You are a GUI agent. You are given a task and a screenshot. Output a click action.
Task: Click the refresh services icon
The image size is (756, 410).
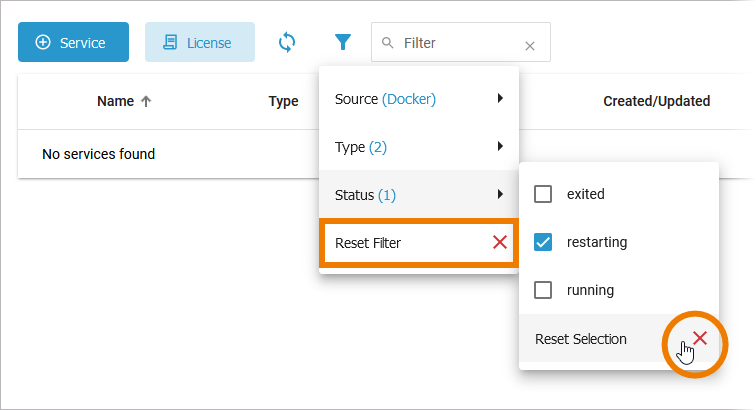pos(287,42)
